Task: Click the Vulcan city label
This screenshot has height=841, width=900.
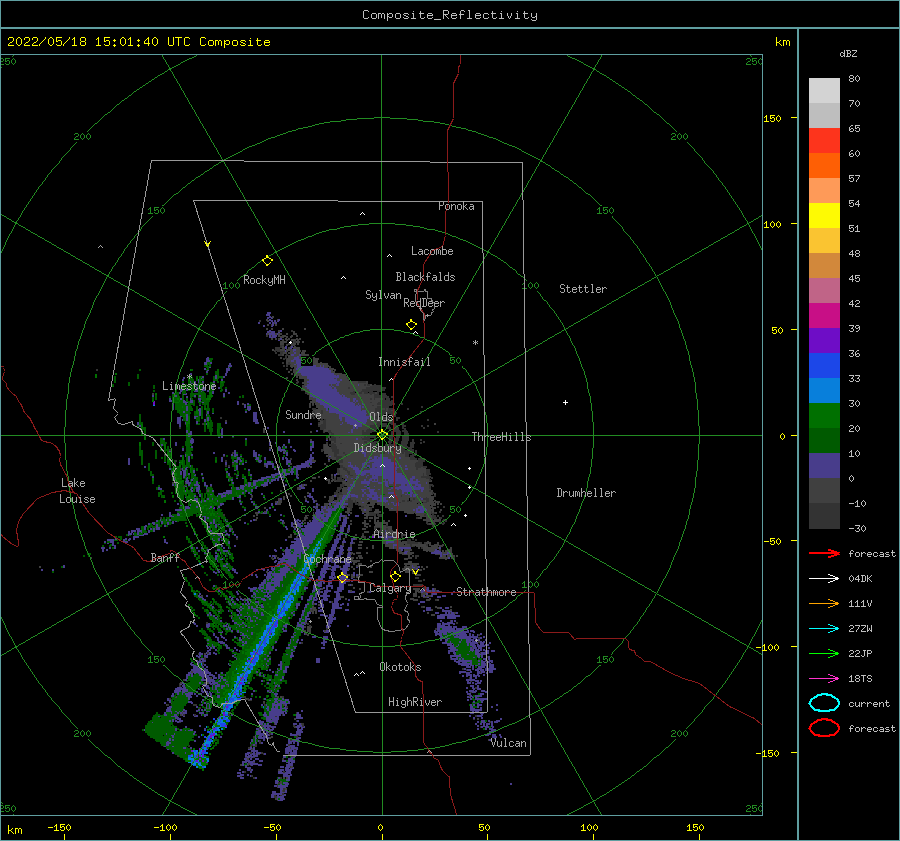Action: 509,743
